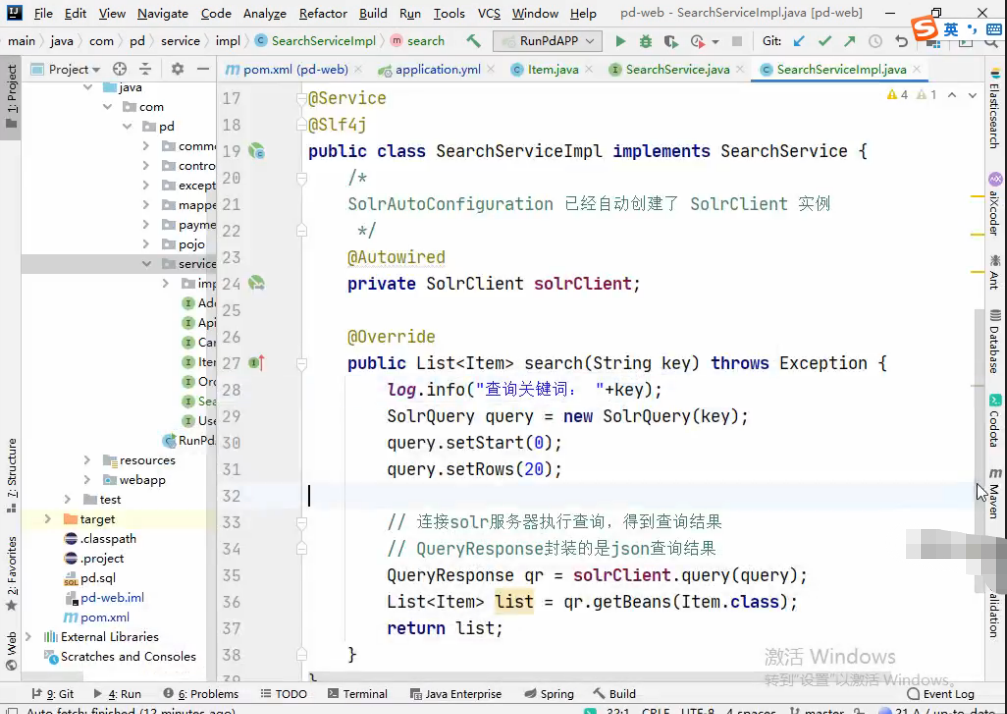This screenshot has width=1007, height=714.
Task: Open the Structure side panel
Action: click(x=12, y=475)
